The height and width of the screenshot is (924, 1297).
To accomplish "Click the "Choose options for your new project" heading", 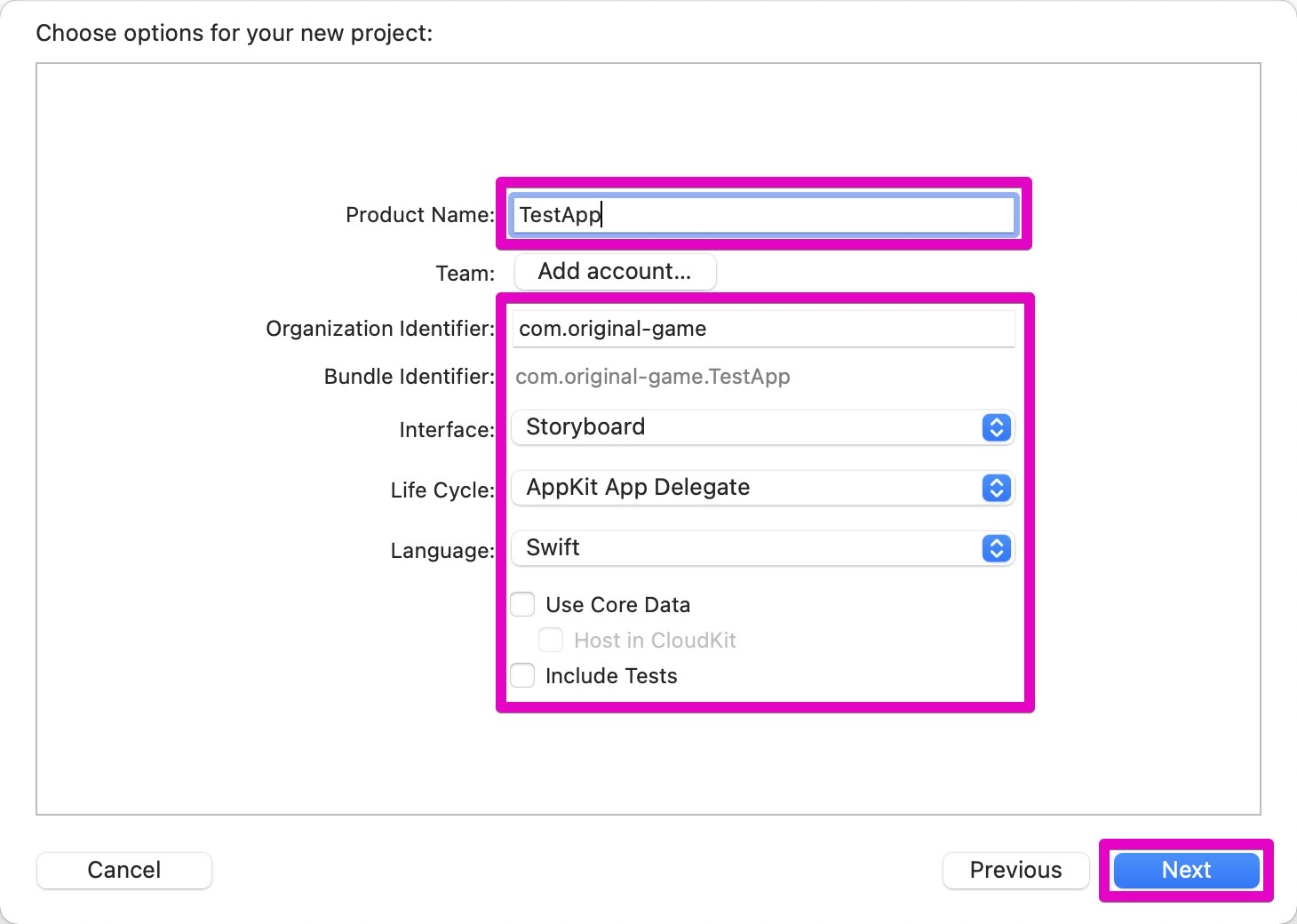I will point(235,34).
